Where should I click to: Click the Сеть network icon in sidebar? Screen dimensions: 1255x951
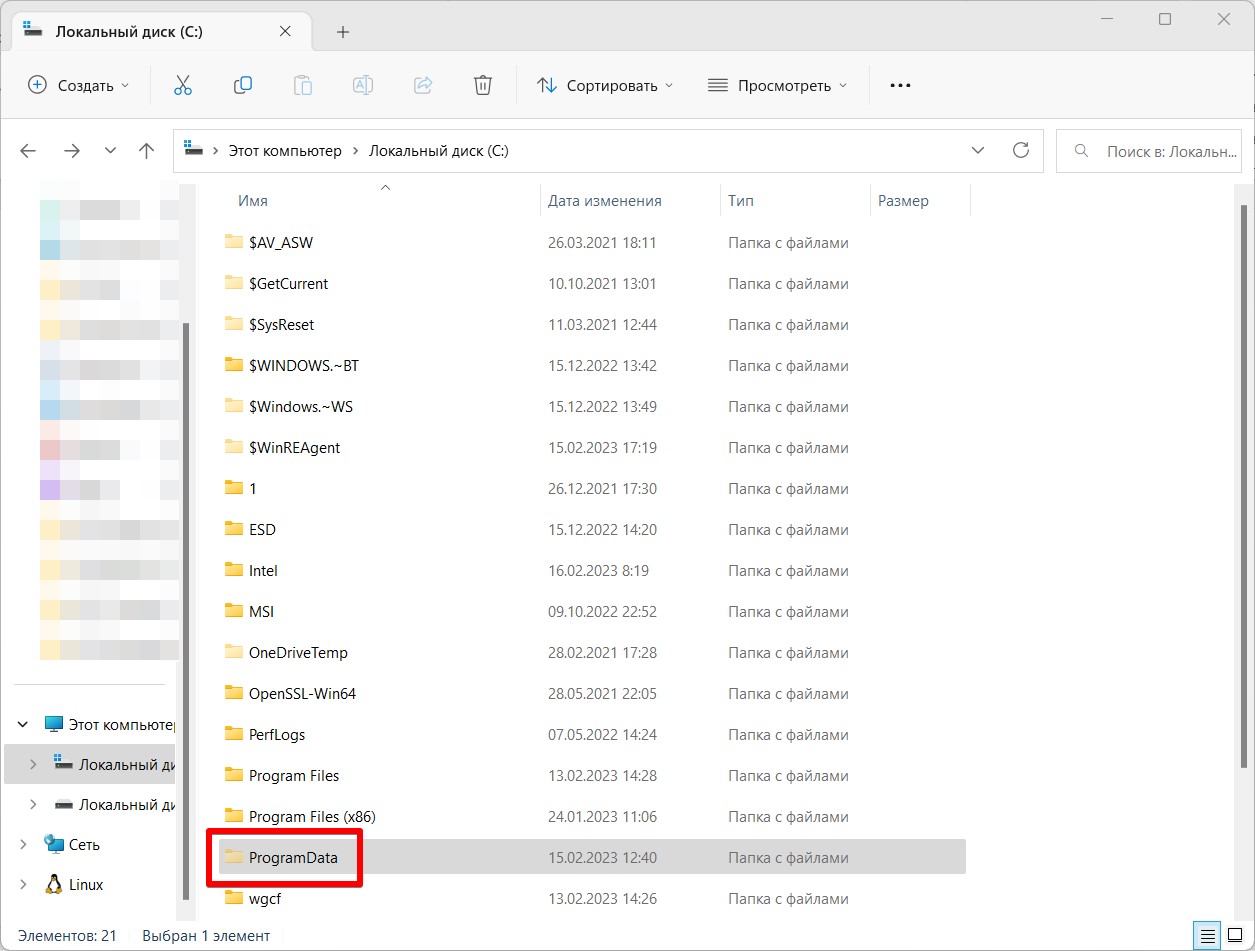tap(54, 844)
